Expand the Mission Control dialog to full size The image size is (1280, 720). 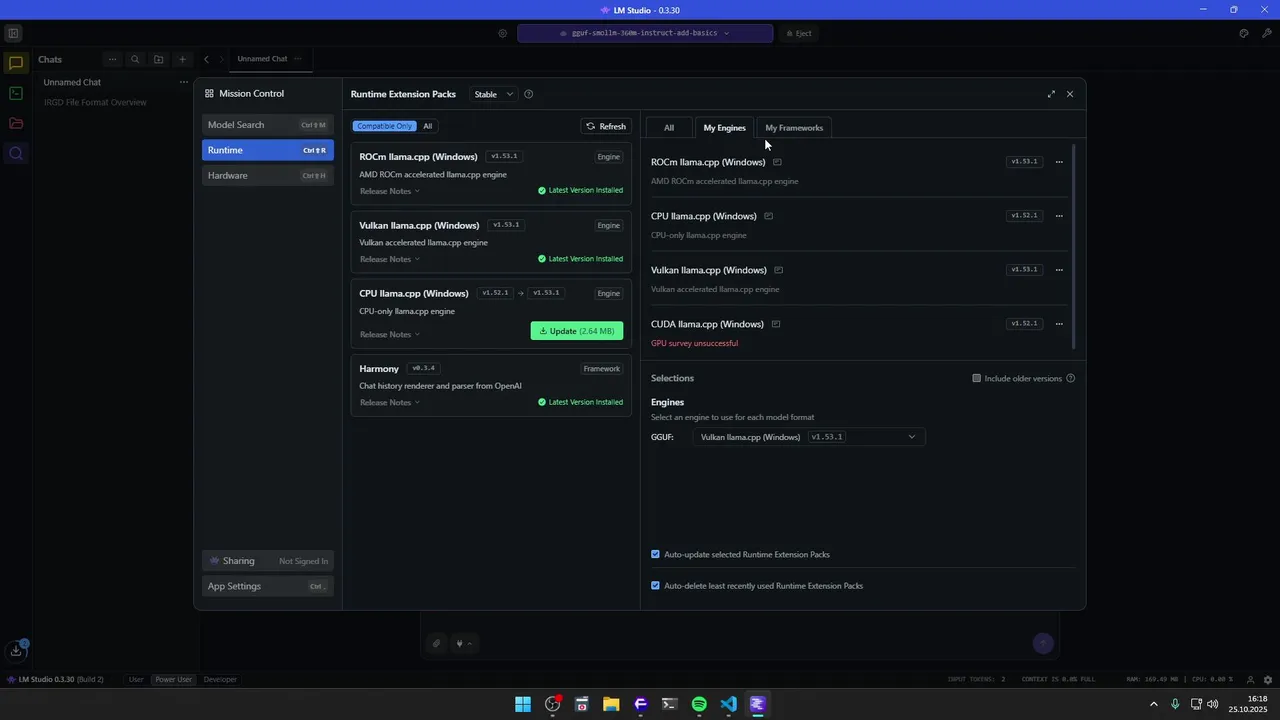pyautogui.click(x=1051, y=94)
